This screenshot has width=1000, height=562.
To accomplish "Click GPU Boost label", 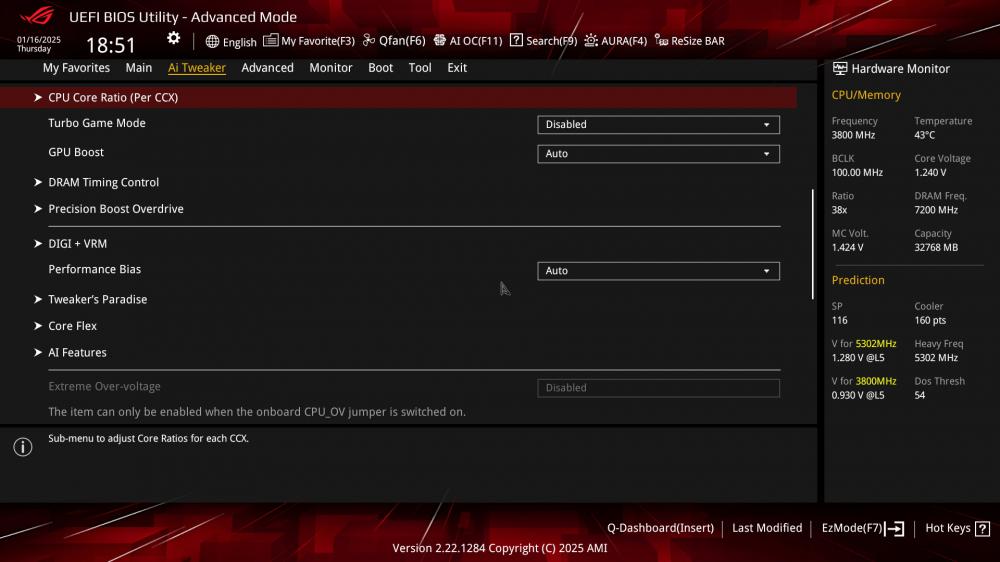I will coord(76,152).
